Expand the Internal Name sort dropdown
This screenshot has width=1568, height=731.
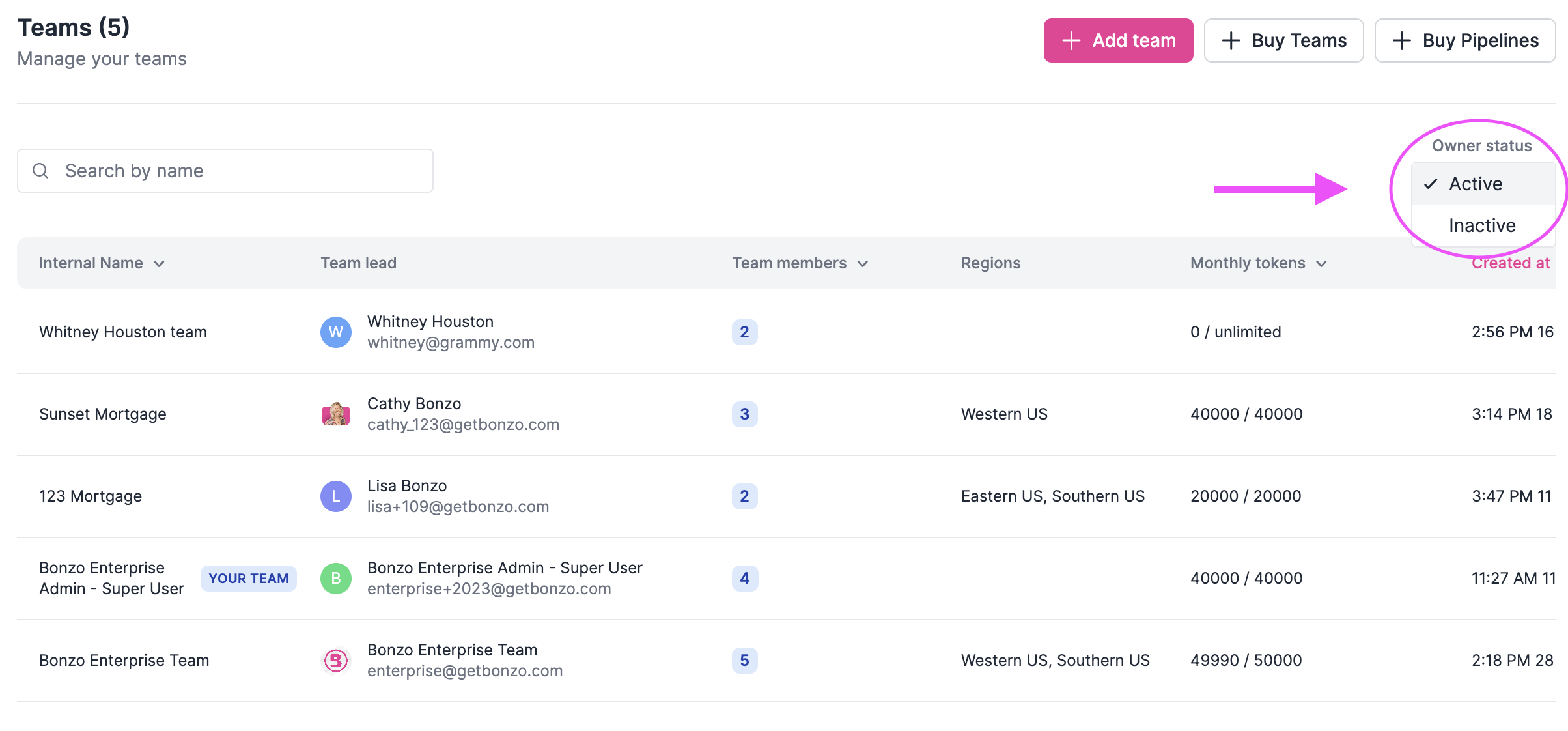pyautogui.click(x=160, y=264)
